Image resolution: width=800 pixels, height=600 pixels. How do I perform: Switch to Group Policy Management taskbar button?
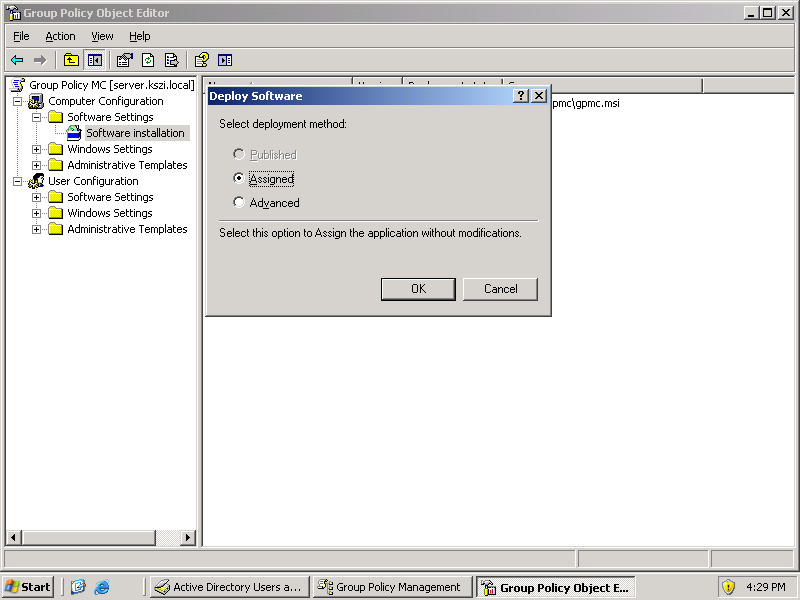pos(392,587)
